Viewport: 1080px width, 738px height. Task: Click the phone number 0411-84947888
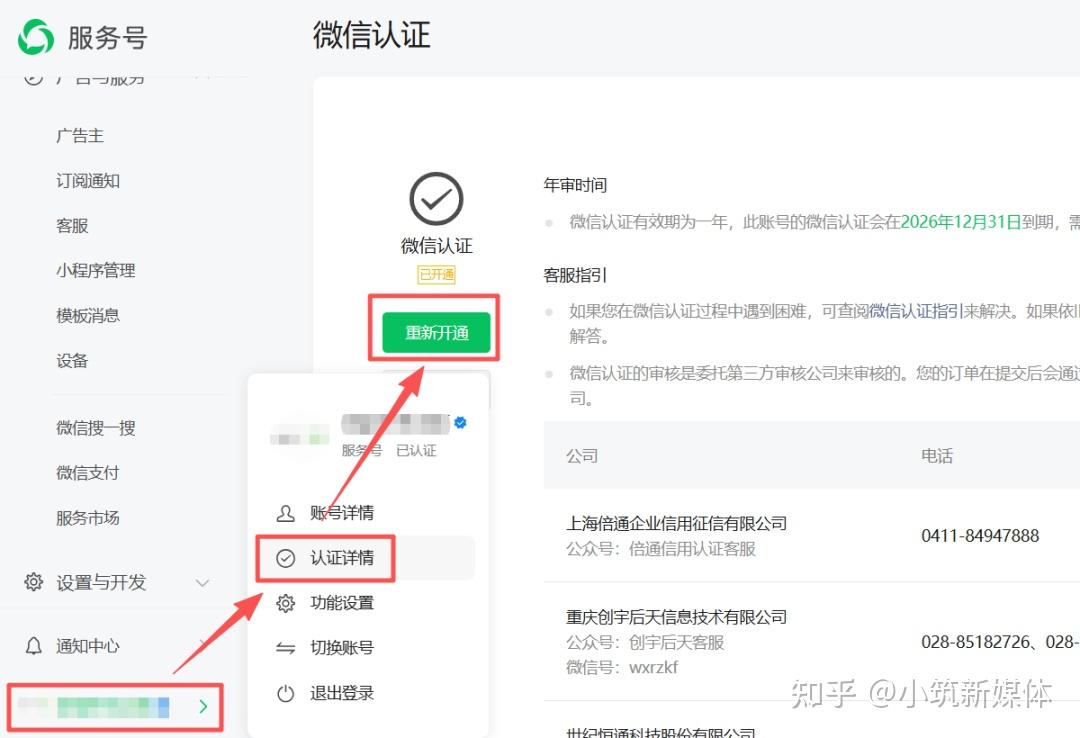coord(980,535)
